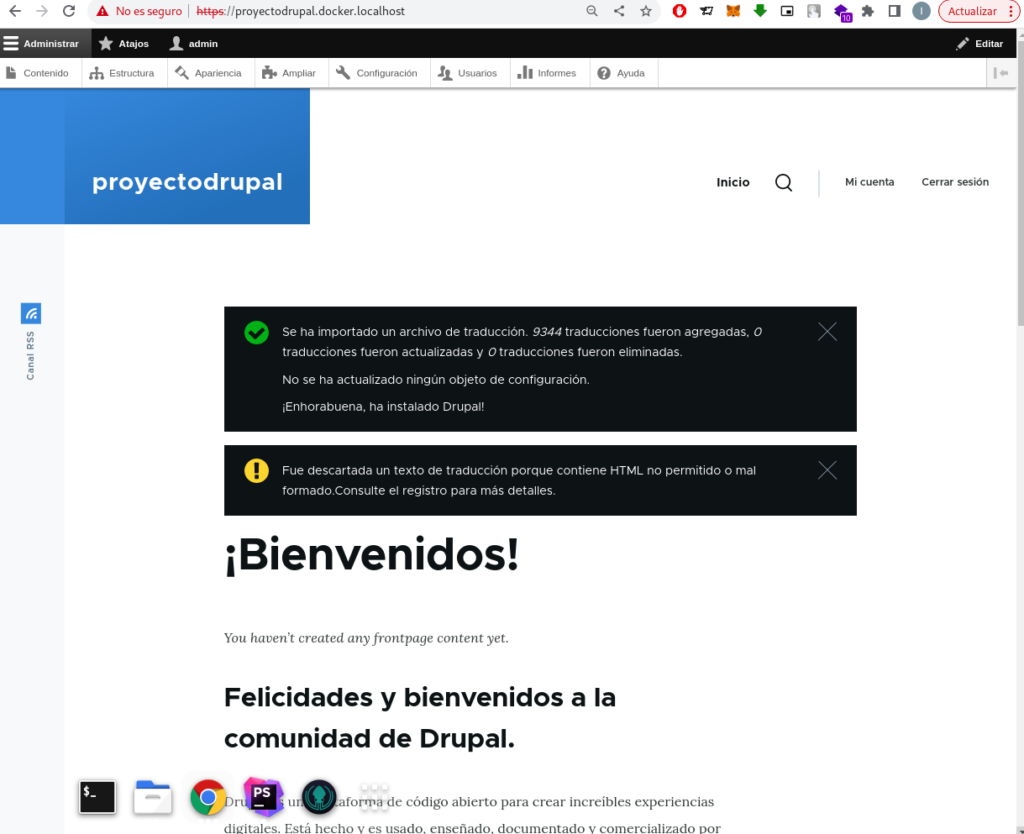
Task: Open the PhpStorm dock icon
Action: coord(263,796)
